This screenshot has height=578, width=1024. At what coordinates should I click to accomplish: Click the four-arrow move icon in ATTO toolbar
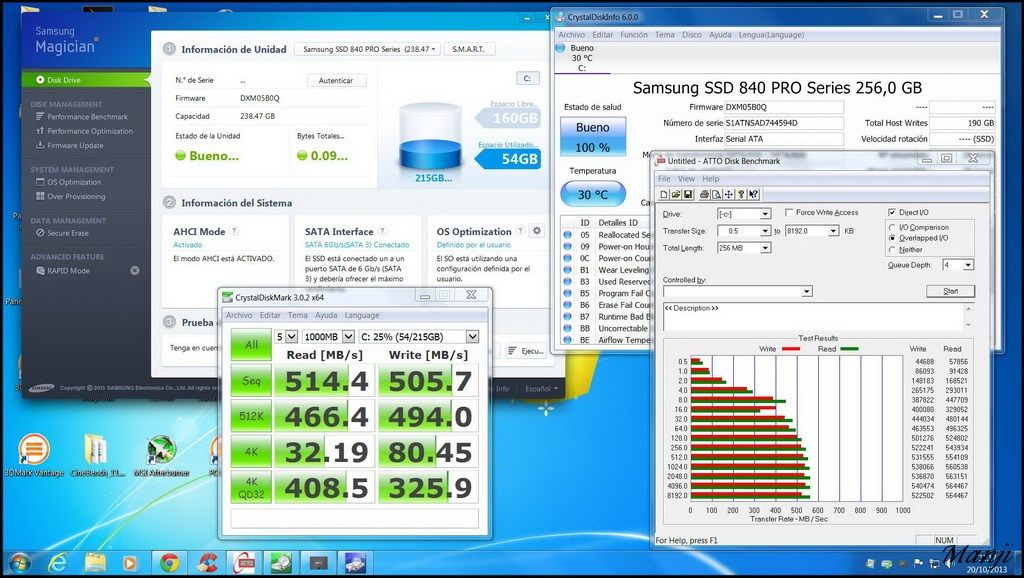[729, 195]
